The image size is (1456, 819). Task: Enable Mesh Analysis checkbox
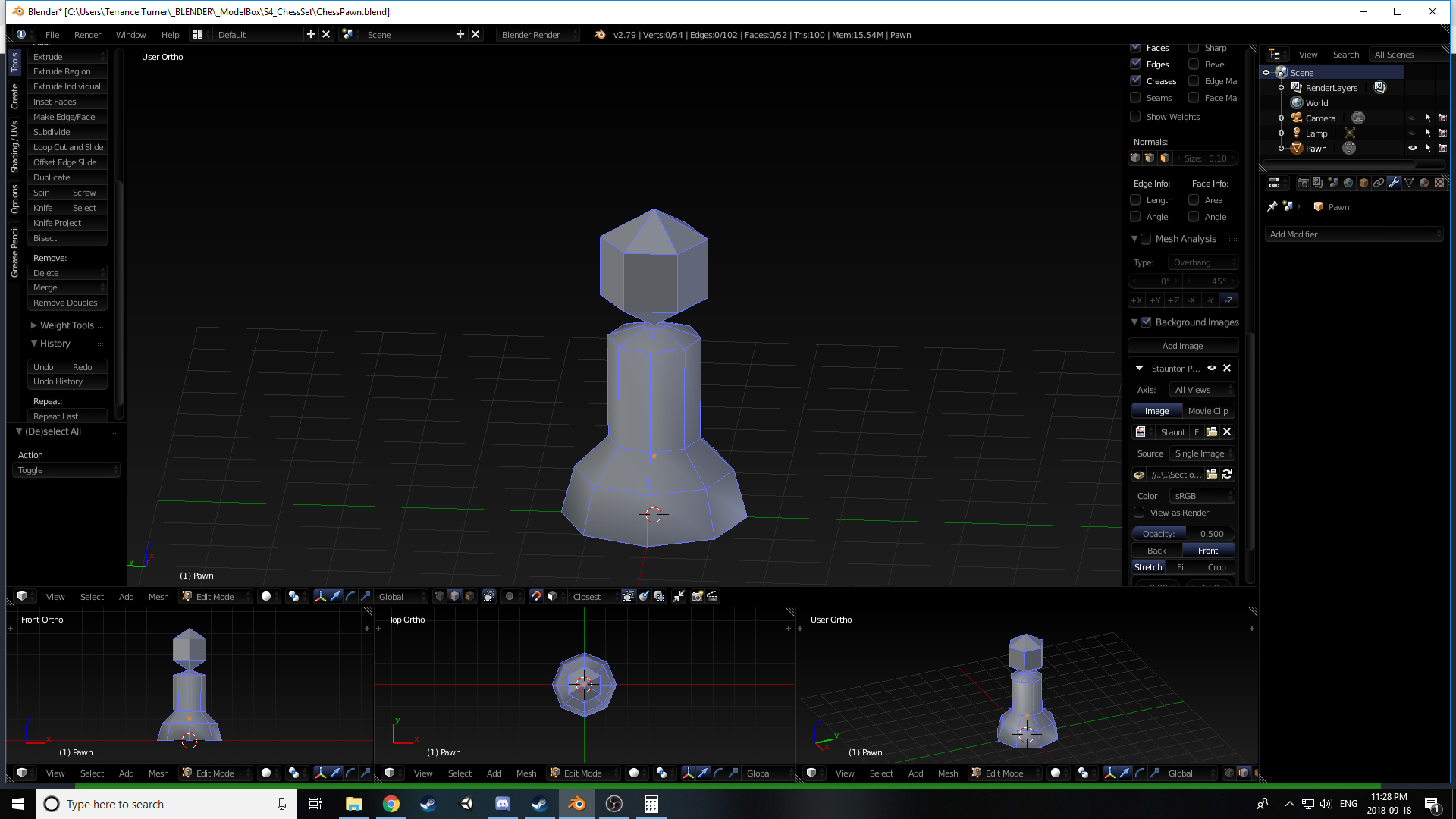pos(1147,239)
